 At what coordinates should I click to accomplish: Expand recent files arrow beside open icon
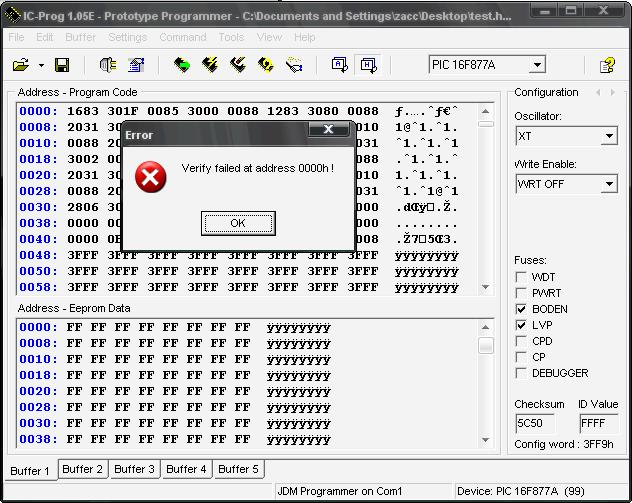(41, 65)
